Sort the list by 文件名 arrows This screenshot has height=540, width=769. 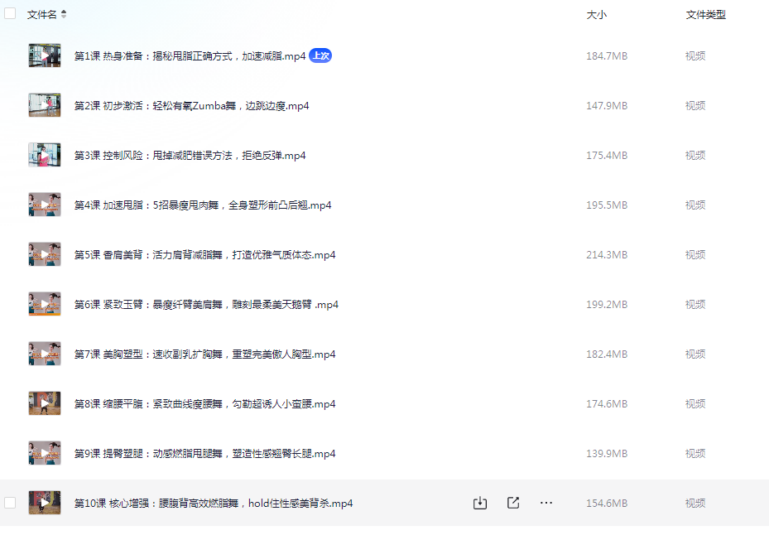click(x=64, y=14)
